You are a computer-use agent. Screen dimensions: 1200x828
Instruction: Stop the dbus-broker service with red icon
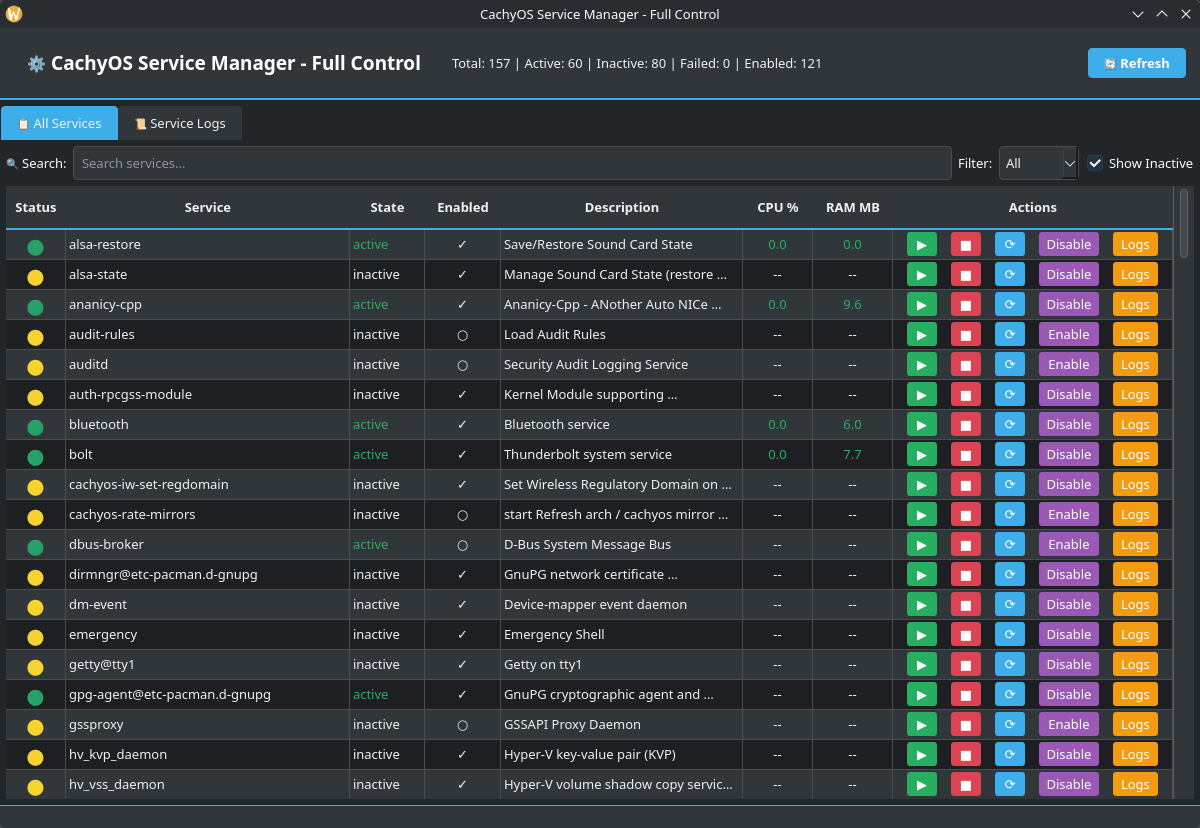click(x=965, y=544)
